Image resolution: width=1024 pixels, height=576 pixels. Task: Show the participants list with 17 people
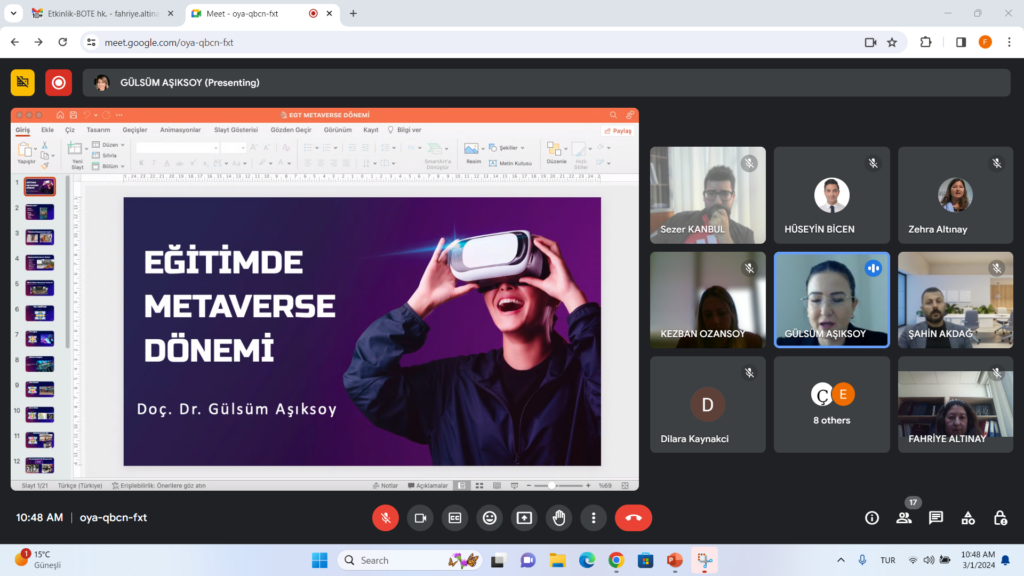click(x=904, y=518)
